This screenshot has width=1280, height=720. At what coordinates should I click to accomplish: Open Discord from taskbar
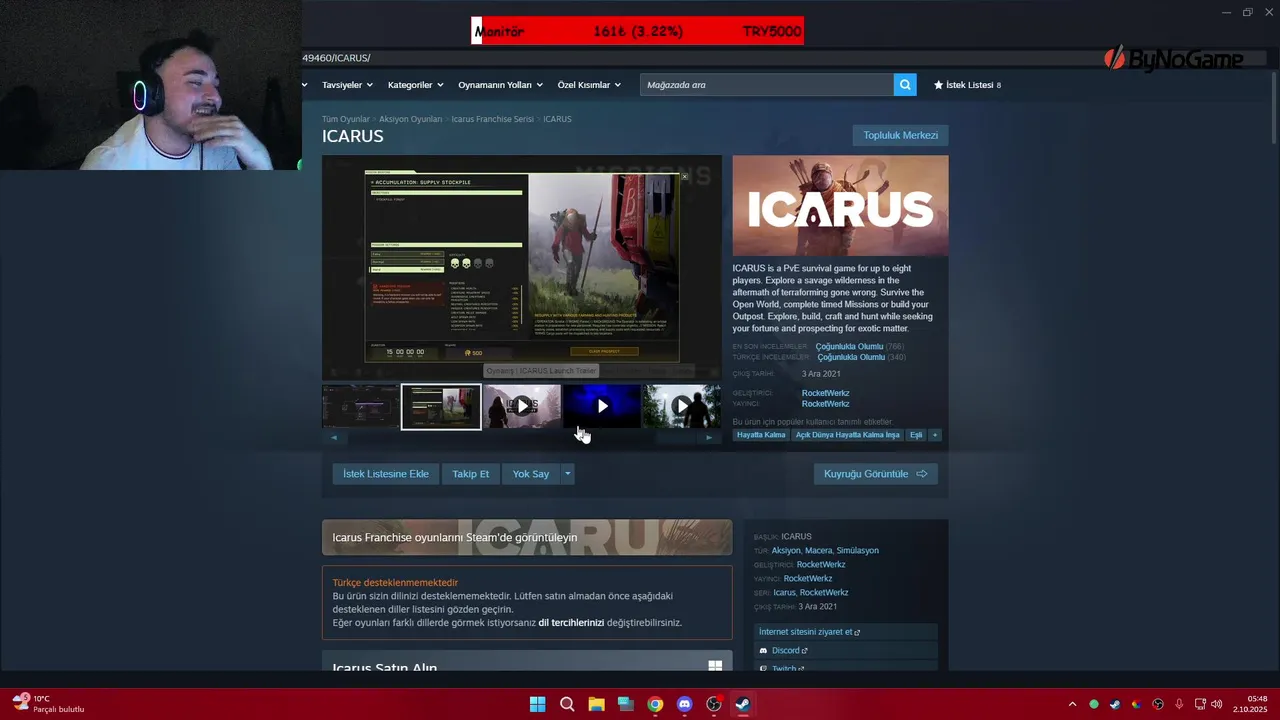(x=684, y=704)
